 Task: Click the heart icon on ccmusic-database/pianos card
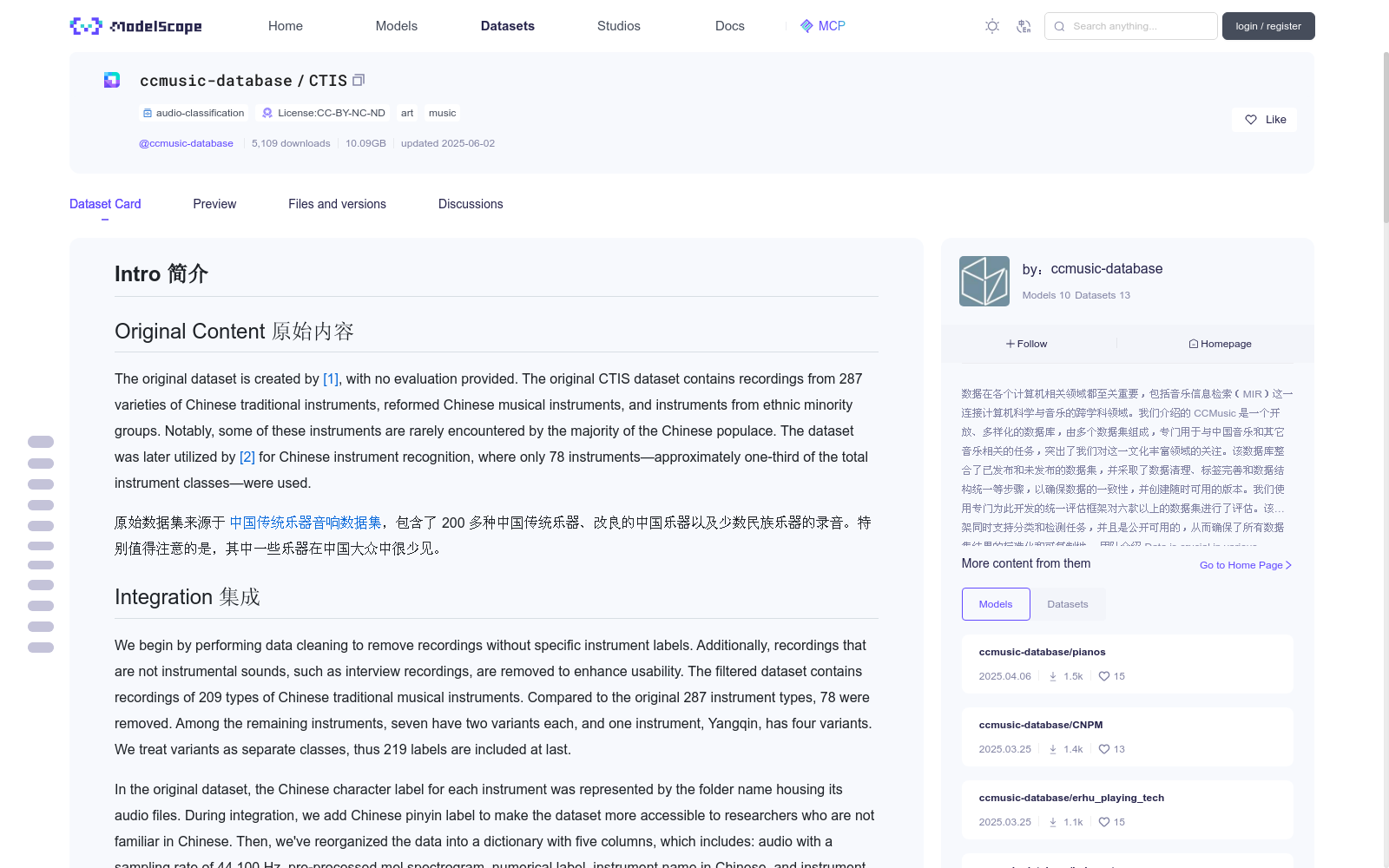1104,676
